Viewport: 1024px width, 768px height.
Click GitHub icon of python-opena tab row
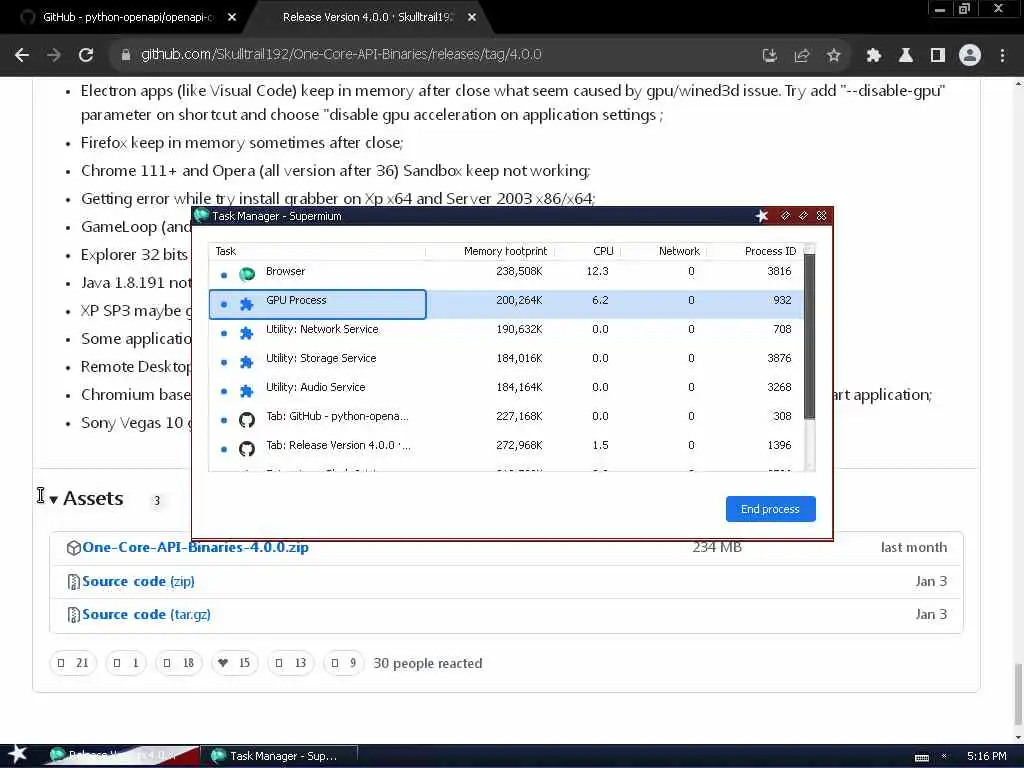(x=247, y=420)
